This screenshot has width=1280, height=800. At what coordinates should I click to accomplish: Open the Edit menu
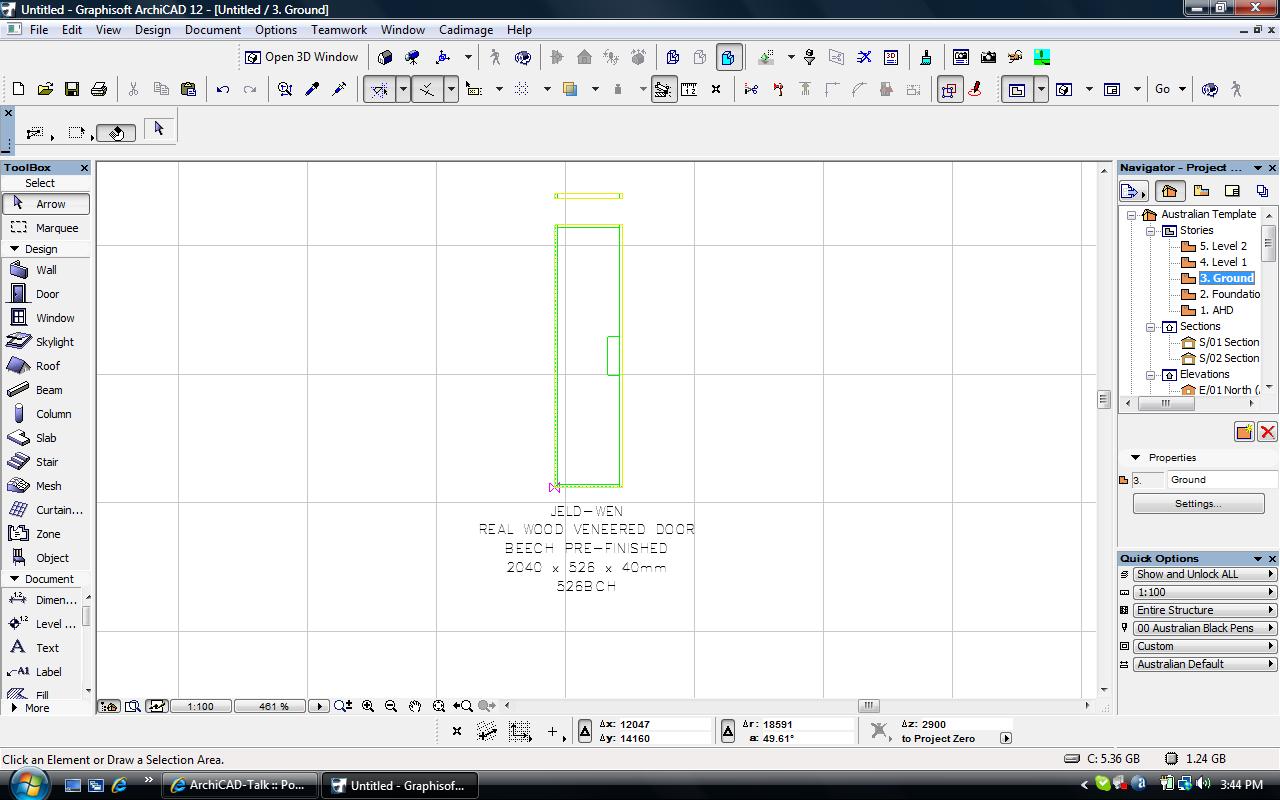pyautogui.click(x=72, y=30)
